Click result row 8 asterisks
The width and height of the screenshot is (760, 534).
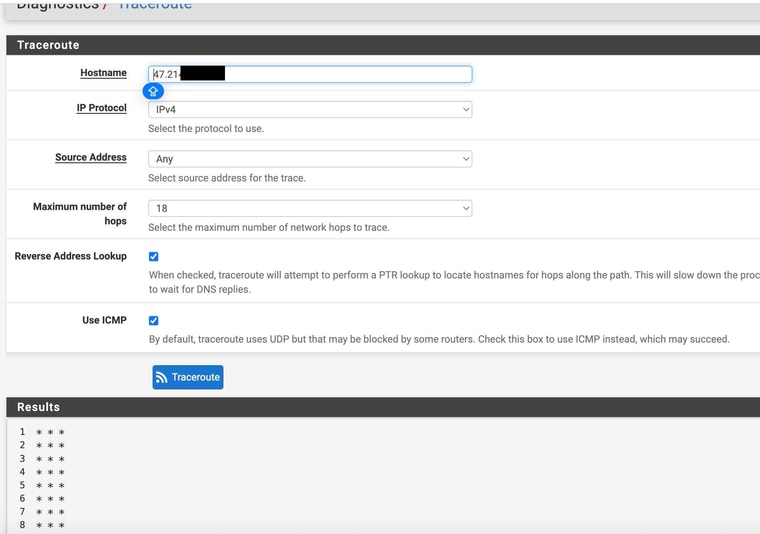pyautogui.click(x=50, y=525)
